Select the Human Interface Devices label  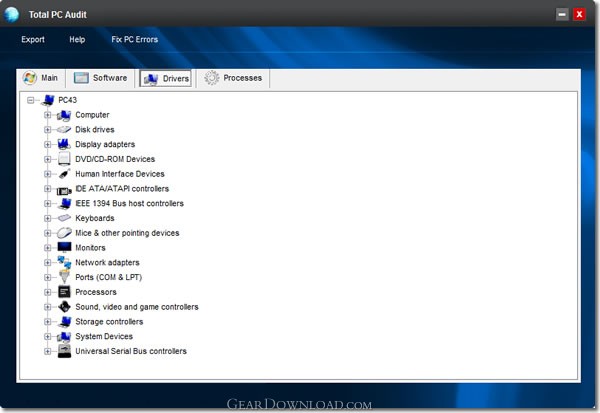[x=120, y=174]
